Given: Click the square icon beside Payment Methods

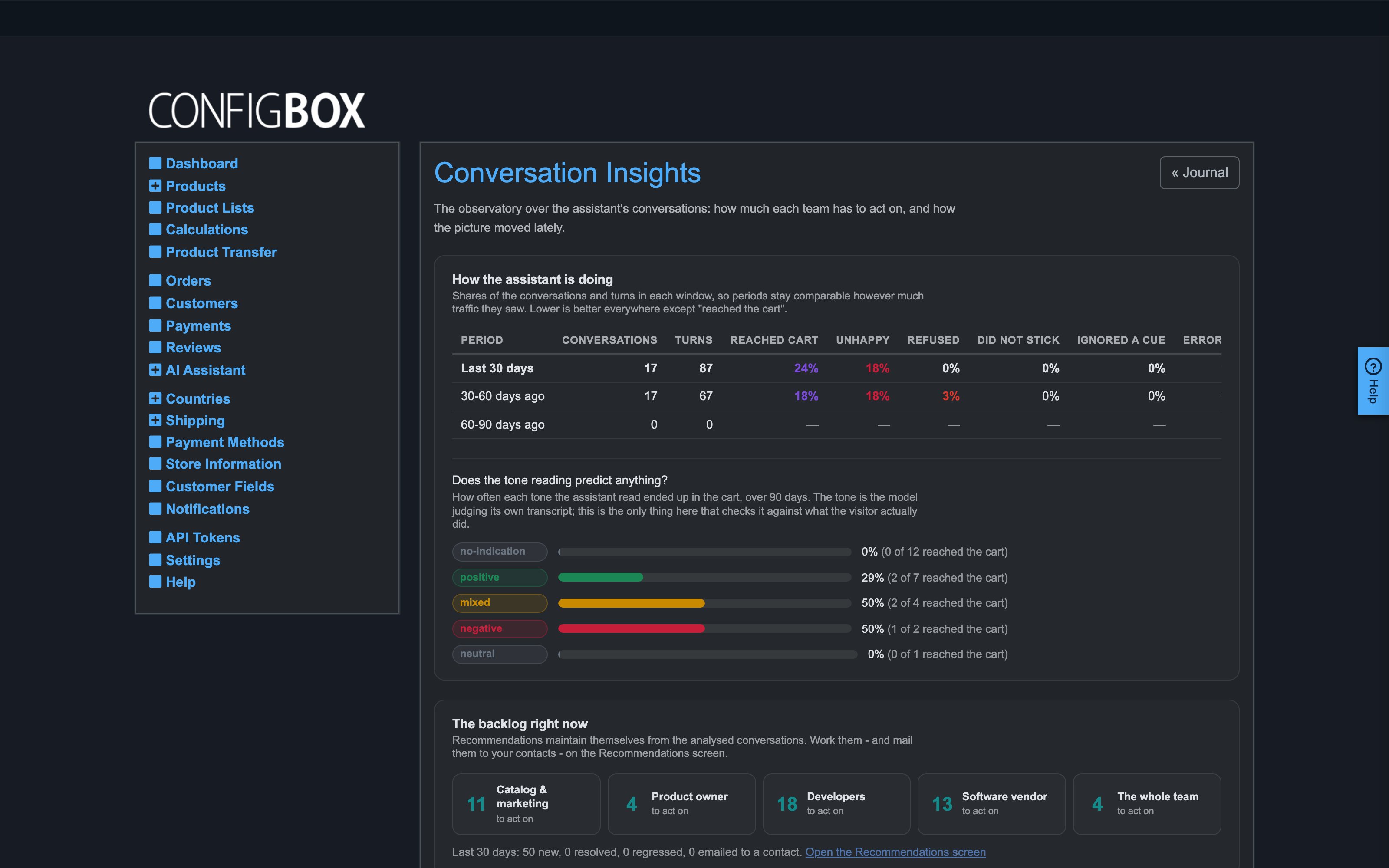Looking at the screenshot, I should click(155, 442).
